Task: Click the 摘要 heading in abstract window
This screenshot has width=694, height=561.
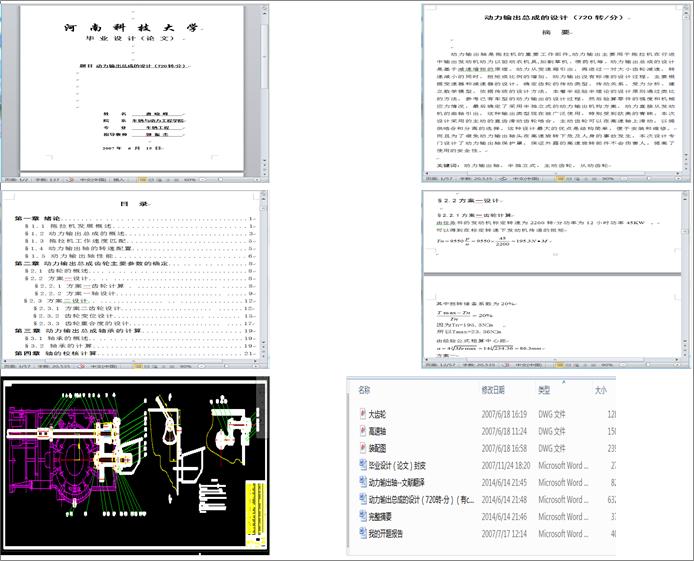Action: click(556, 32)
